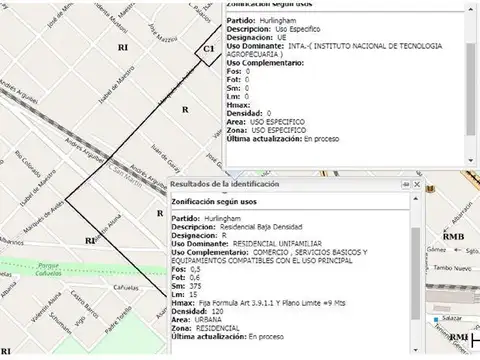Click the RMB zone label
Image resolution: width=480 pixels, height=360 pixels.
click(x=453, y=237)
